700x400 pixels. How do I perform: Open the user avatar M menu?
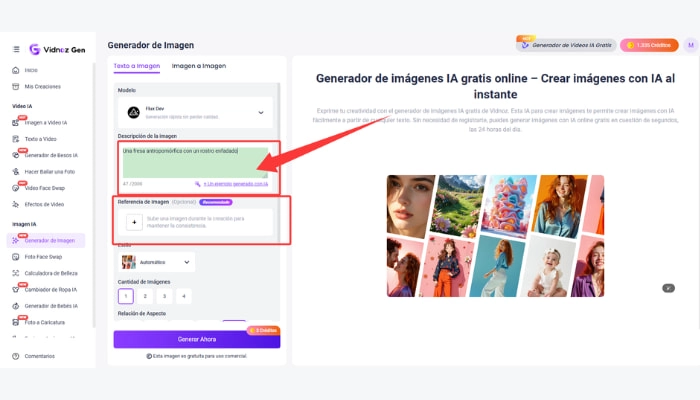point(691,45)
